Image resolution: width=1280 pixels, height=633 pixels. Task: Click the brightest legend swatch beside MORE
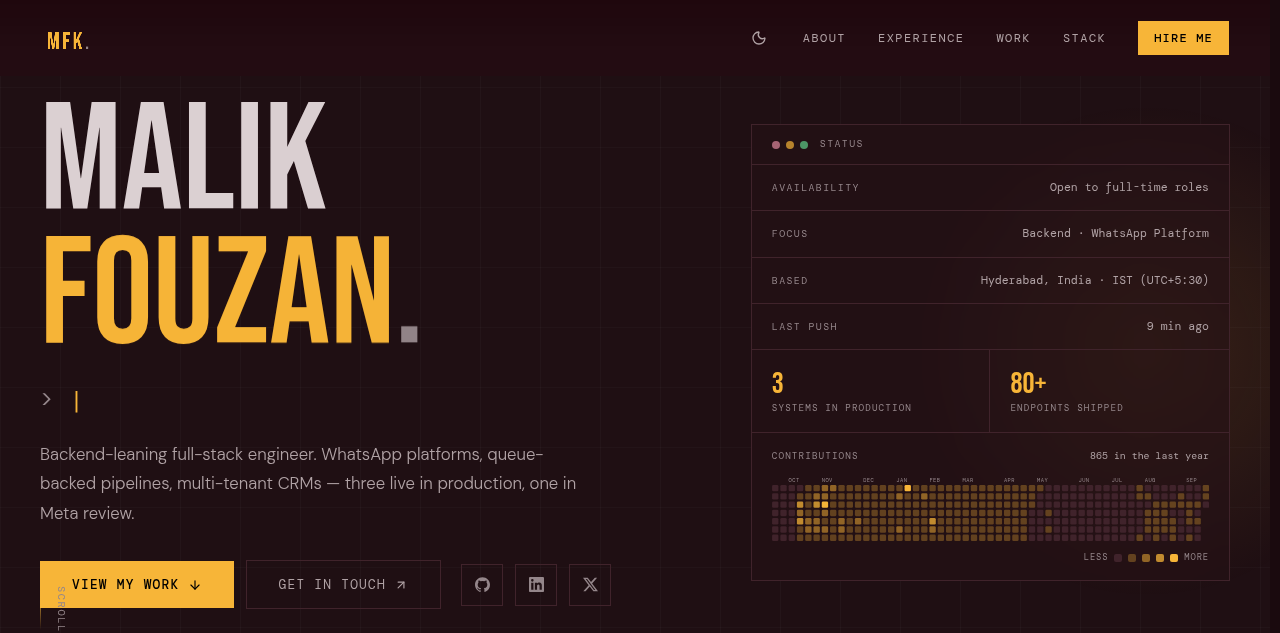pyautogui.click(x=1174, y=558)
